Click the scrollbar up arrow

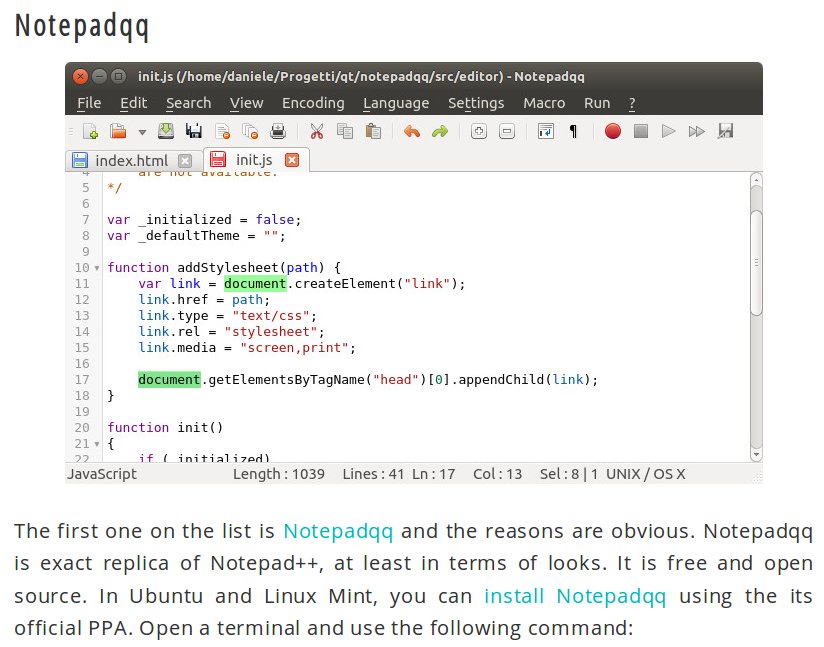756,180
